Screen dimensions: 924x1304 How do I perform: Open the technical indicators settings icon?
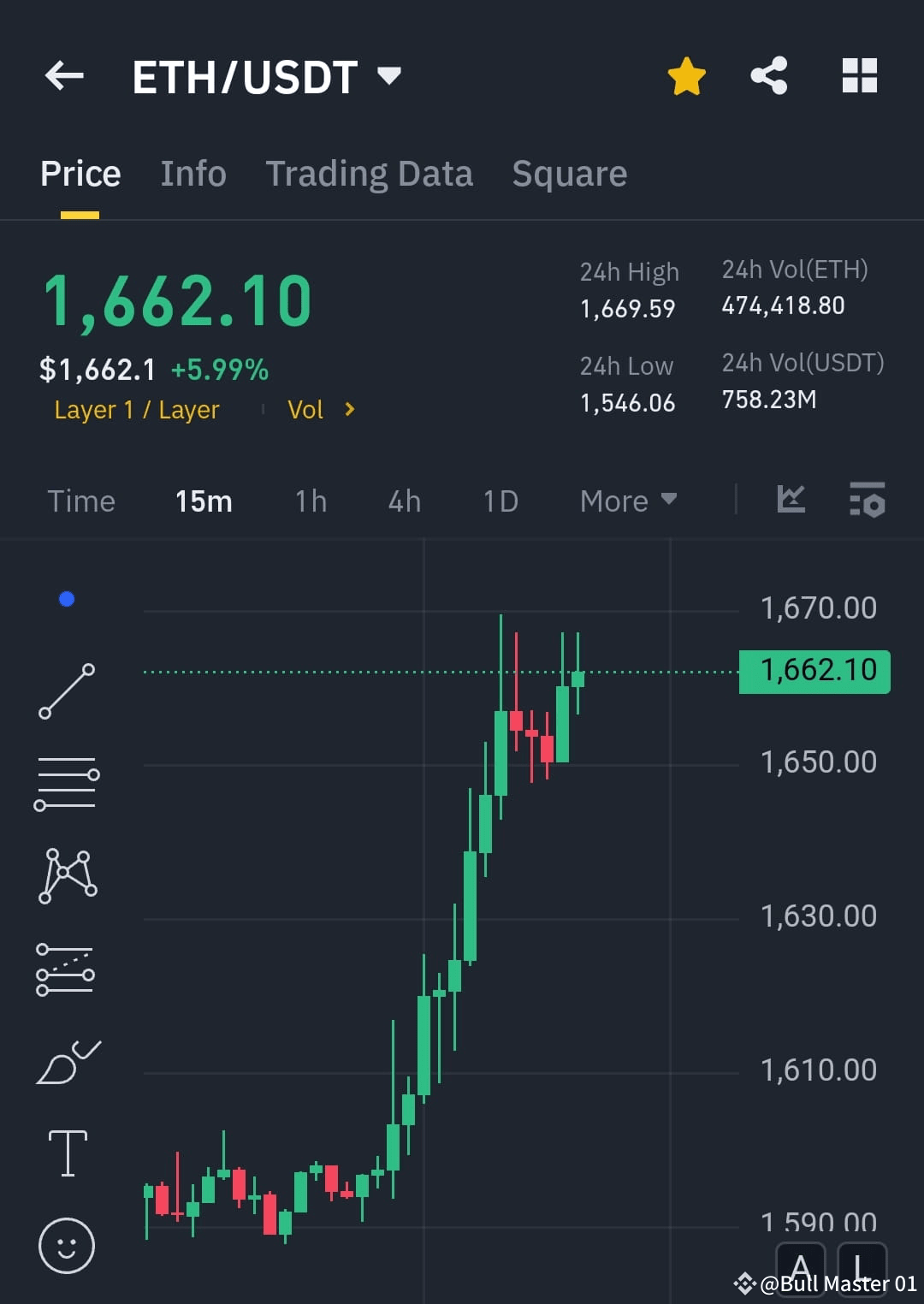[867, 501]
